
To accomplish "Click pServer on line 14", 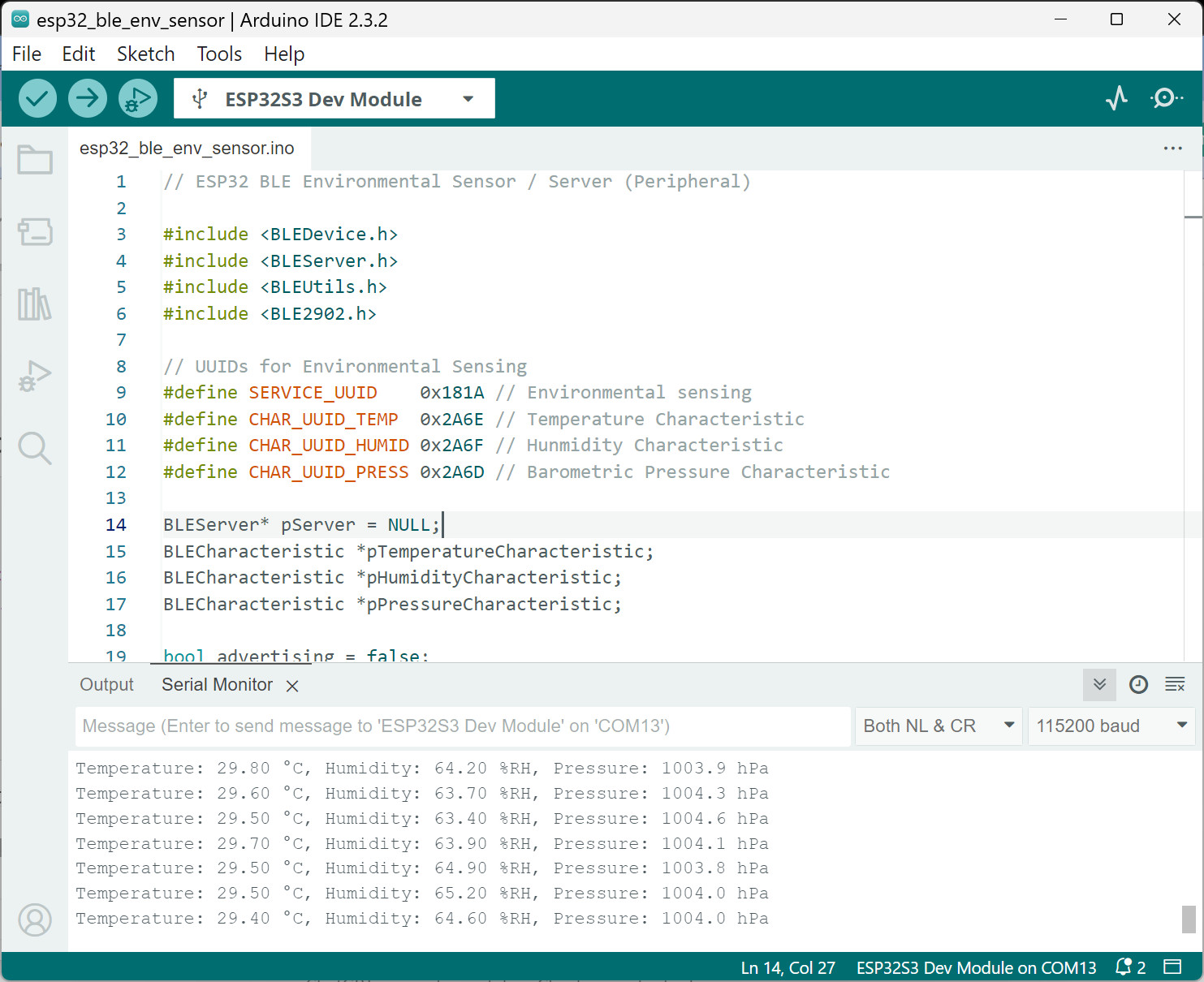I will click(x=318, y=525).
